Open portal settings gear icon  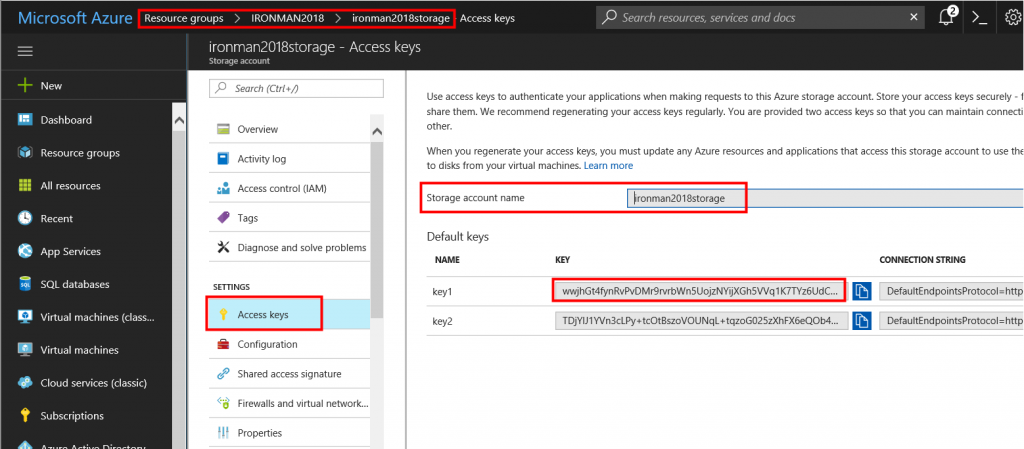pos(1013,18)
